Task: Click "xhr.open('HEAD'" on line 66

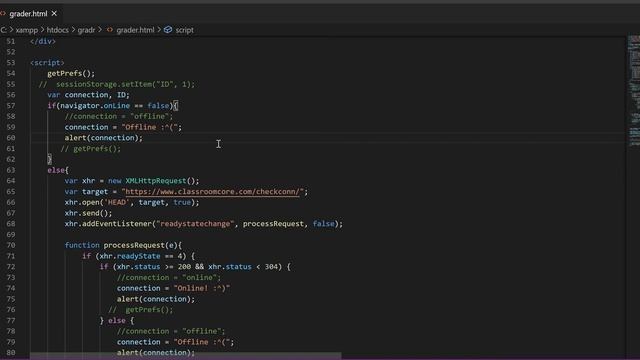Action: click(97, 202)
